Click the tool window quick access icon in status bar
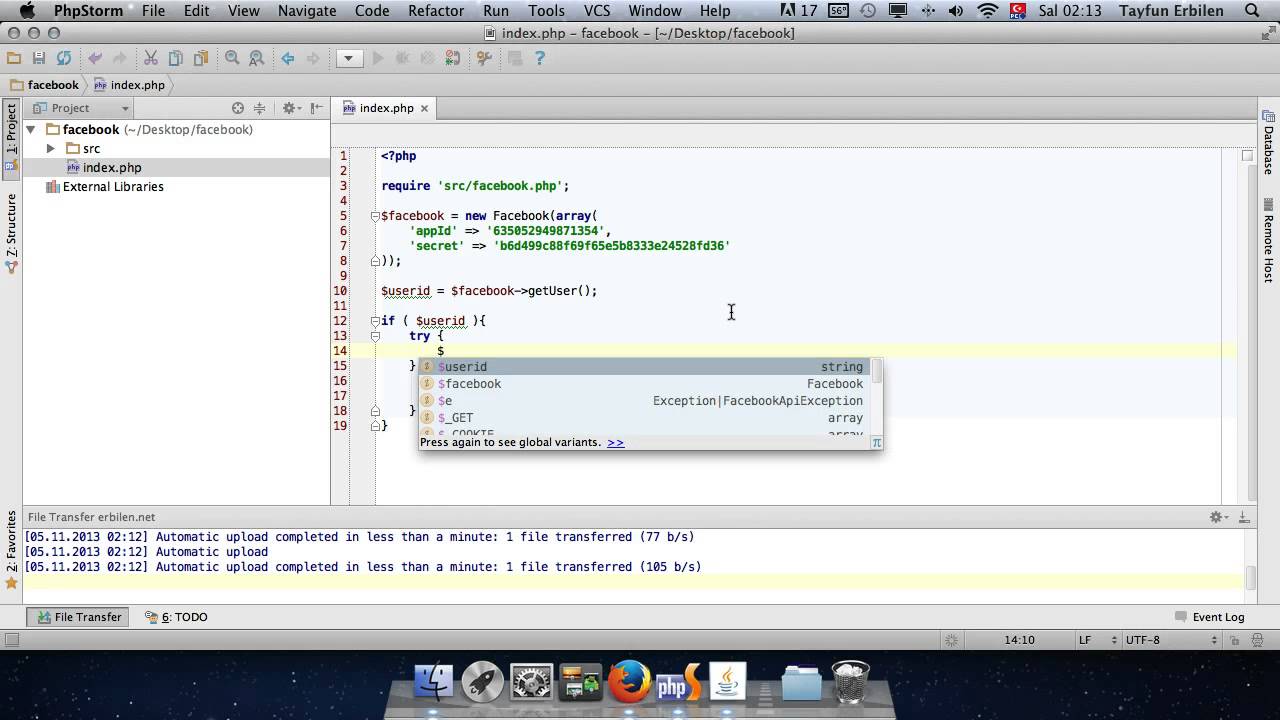Viewport: 1280px width, 720px height. (11, 640)
